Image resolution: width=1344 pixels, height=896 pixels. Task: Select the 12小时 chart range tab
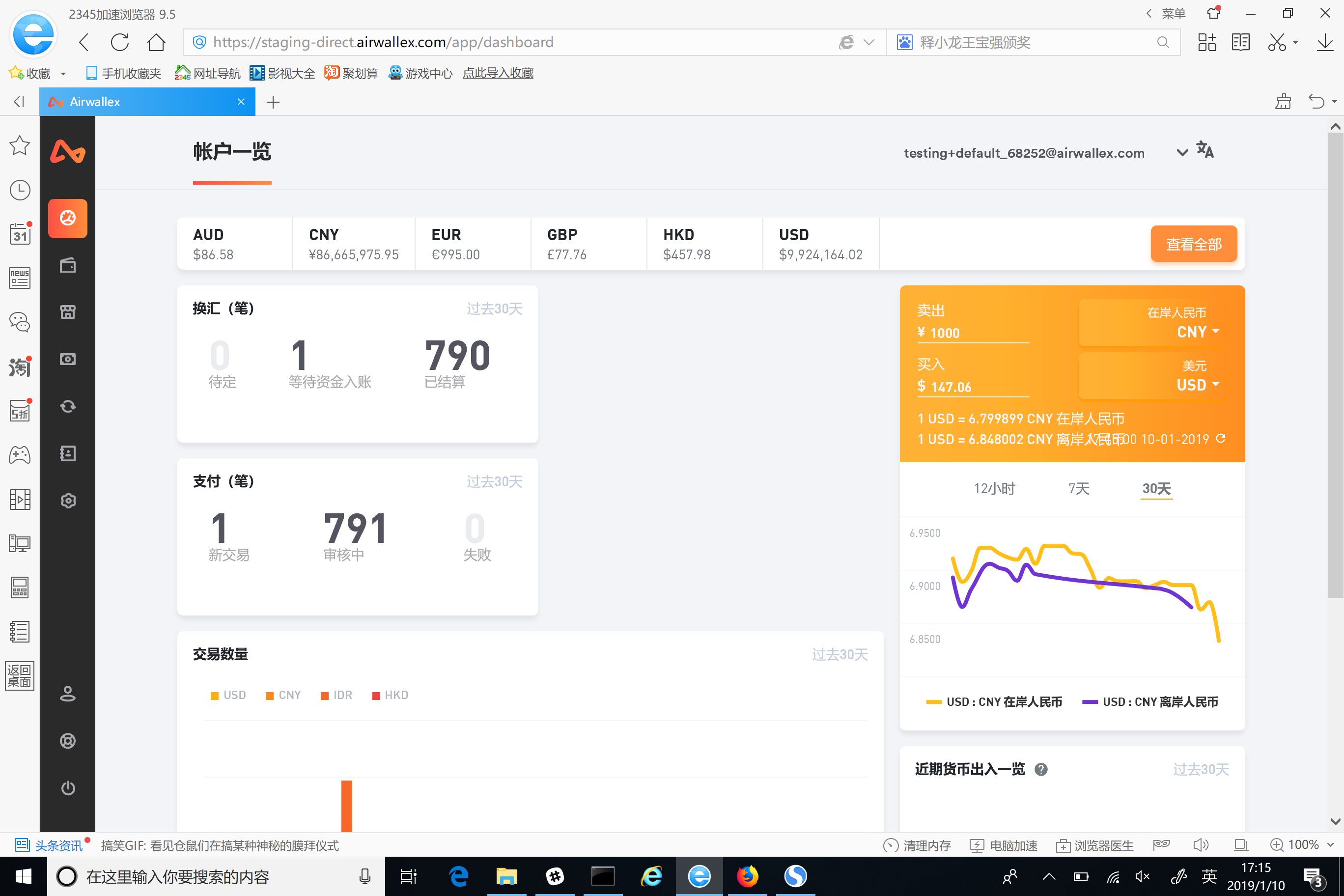[994, 489]
